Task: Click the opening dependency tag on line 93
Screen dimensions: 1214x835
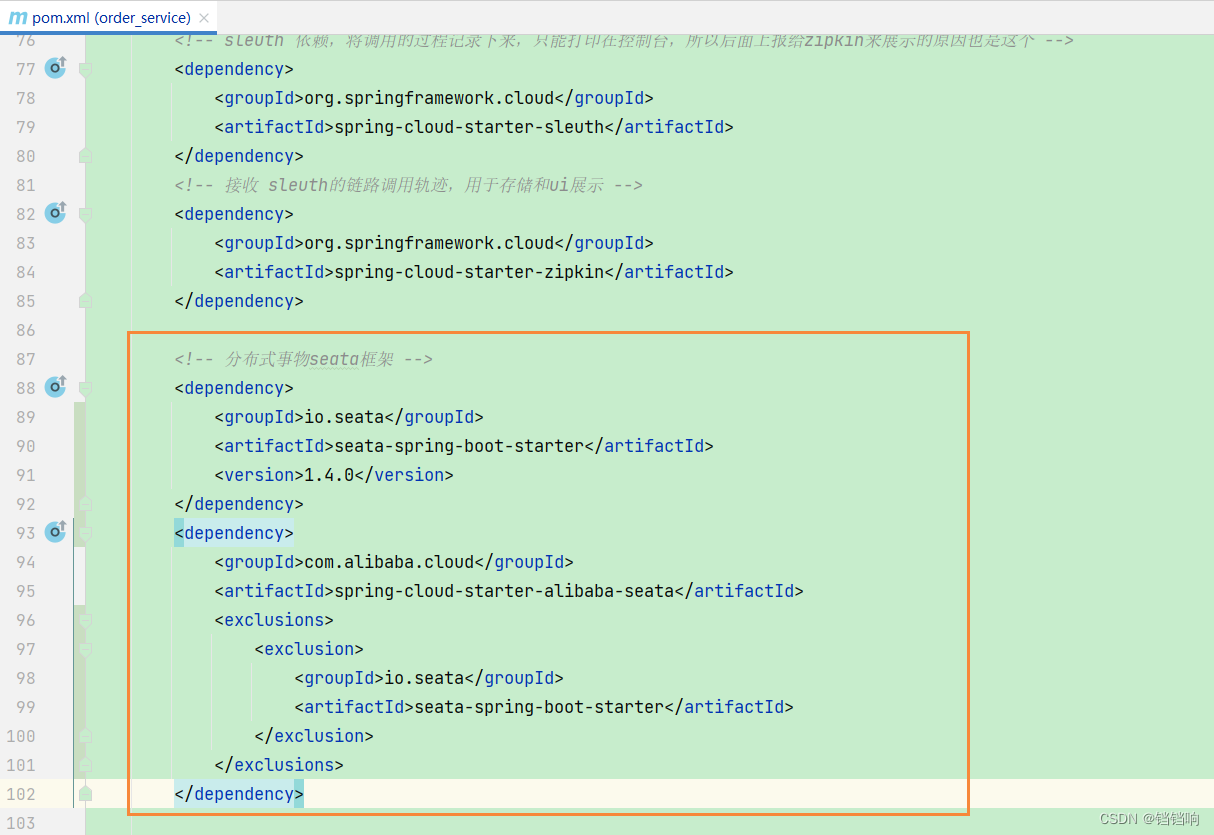Action: click(x=234, y=533)
